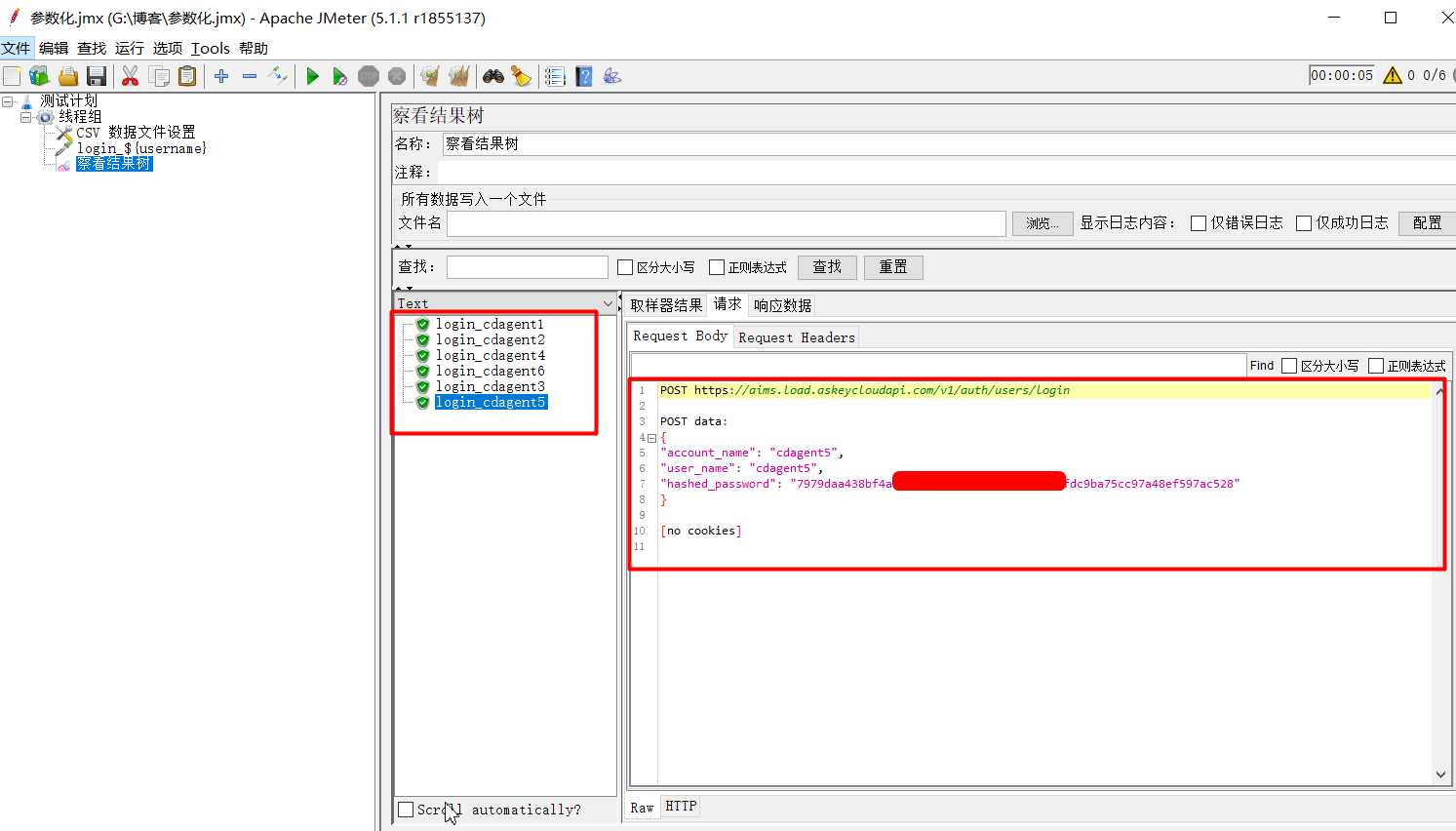The image size is (1456, 831).
Task: Collapse JSON body fold marker at line 4
Action: [x=651, y=438]
